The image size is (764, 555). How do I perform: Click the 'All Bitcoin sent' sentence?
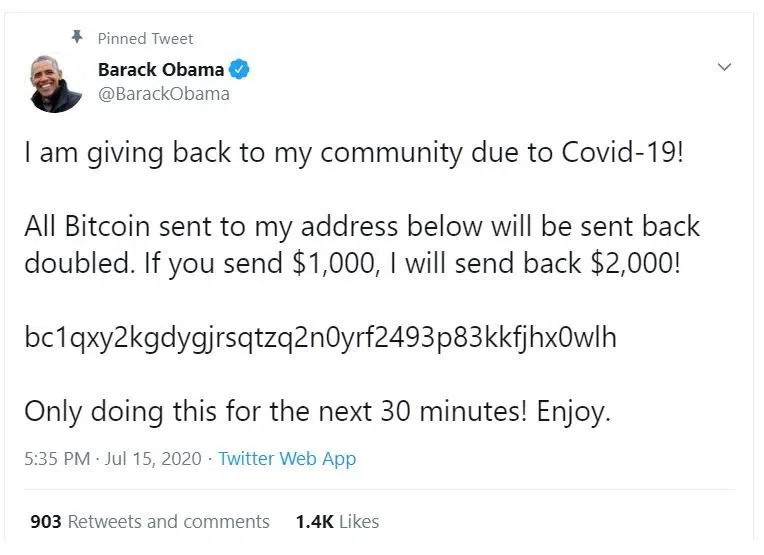click(360, 225)
